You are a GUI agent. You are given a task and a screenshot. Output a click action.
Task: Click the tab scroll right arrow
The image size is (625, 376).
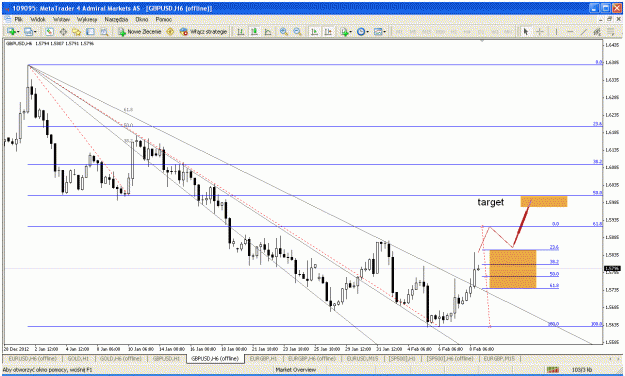619,359
